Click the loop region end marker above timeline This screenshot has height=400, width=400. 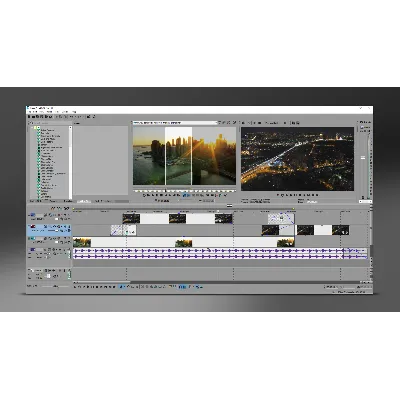click(x=294, y=209)
